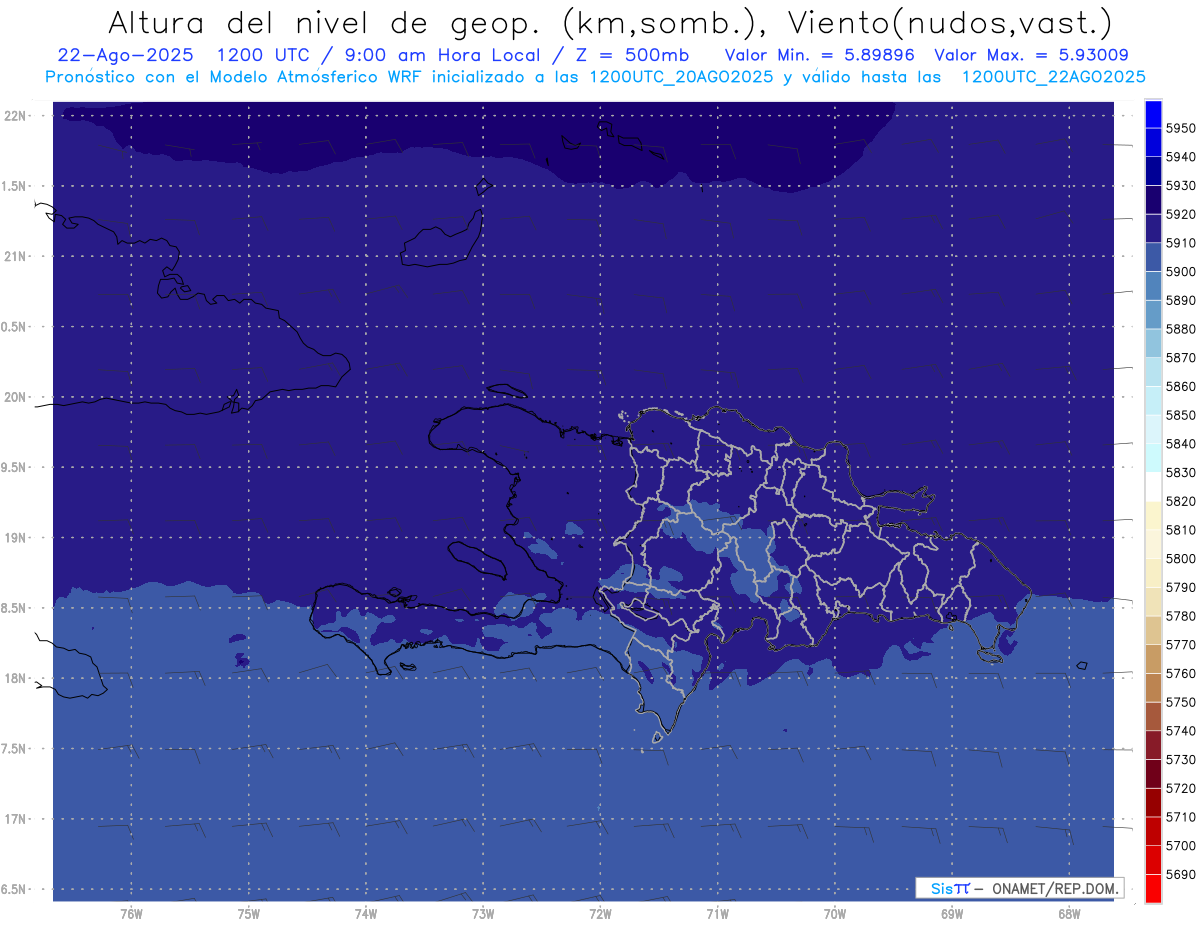Screen dimensions: 1200x927
Task: Click the 5950 color scale label
Action: click(1180, 129)
